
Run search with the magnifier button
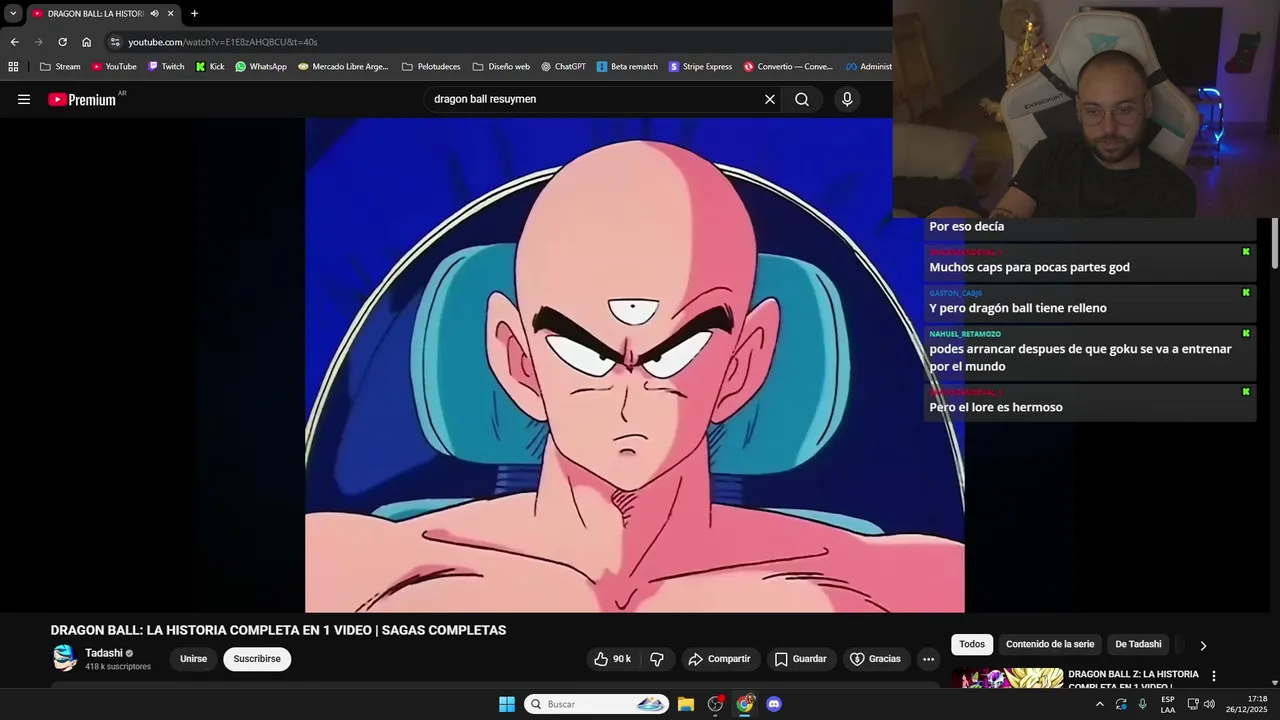[802, 99]
